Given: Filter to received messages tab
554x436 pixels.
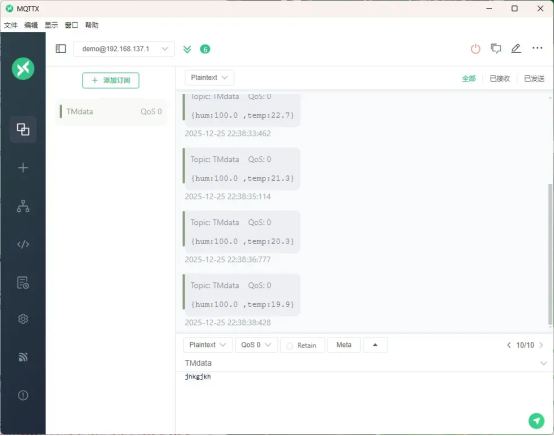Looking at the screenshot, I should pyautogui.click(x=500, y=78).
